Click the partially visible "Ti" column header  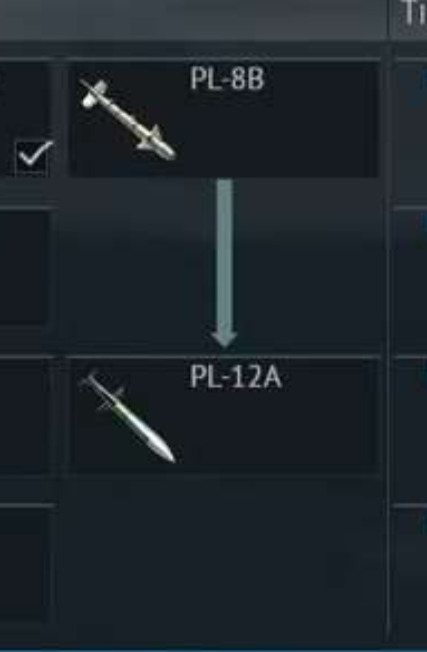click(x=409, y=17)
